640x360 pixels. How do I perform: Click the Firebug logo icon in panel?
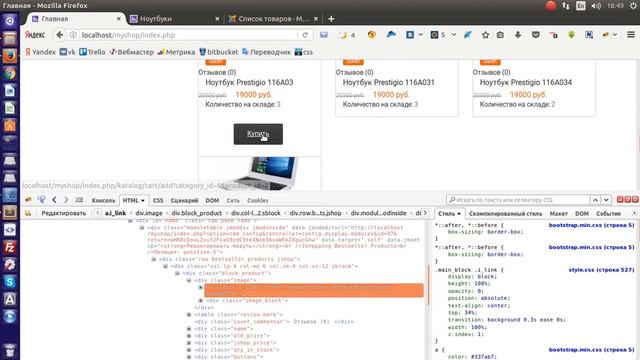tap(28, 200)
